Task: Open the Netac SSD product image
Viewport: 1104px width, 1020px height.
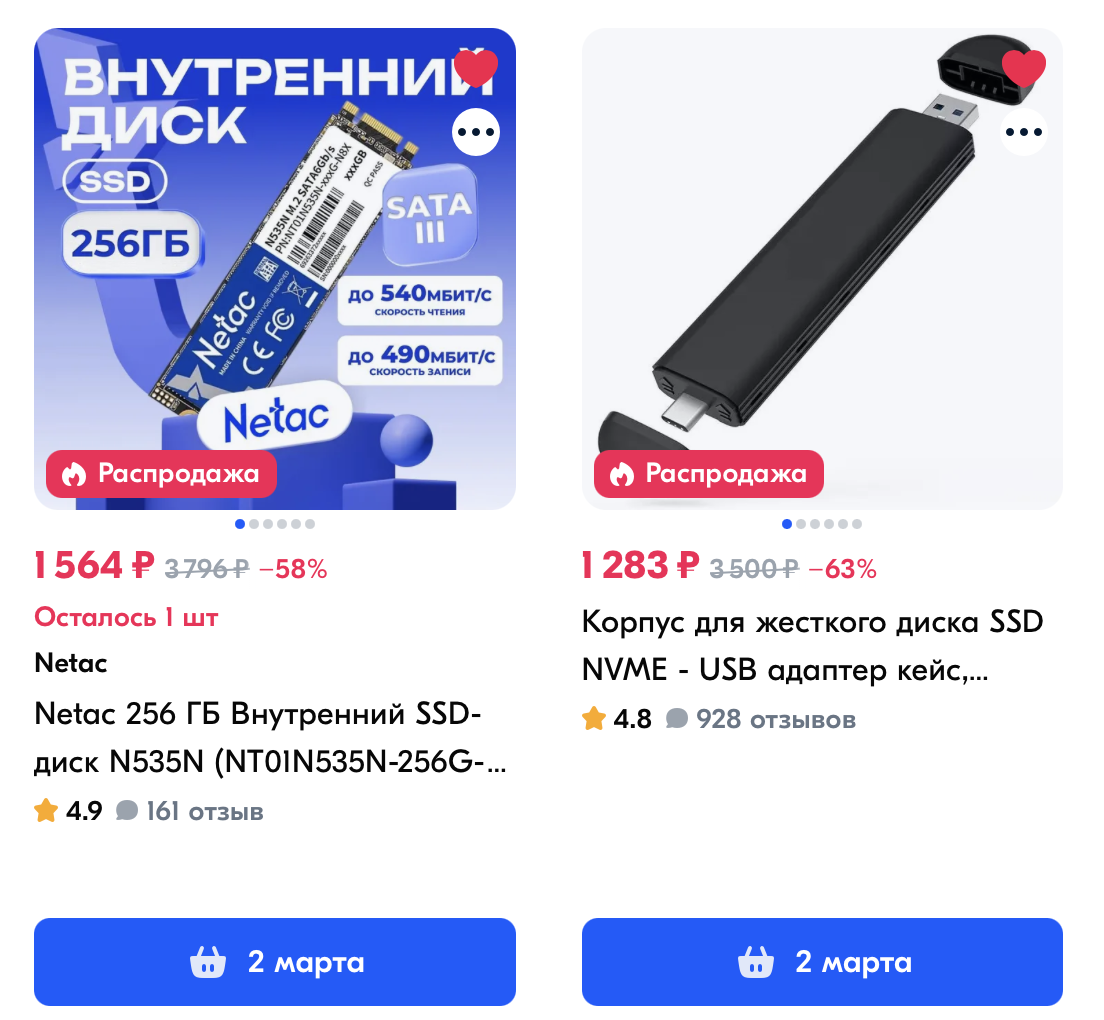Action: click(x=275, y=269)
